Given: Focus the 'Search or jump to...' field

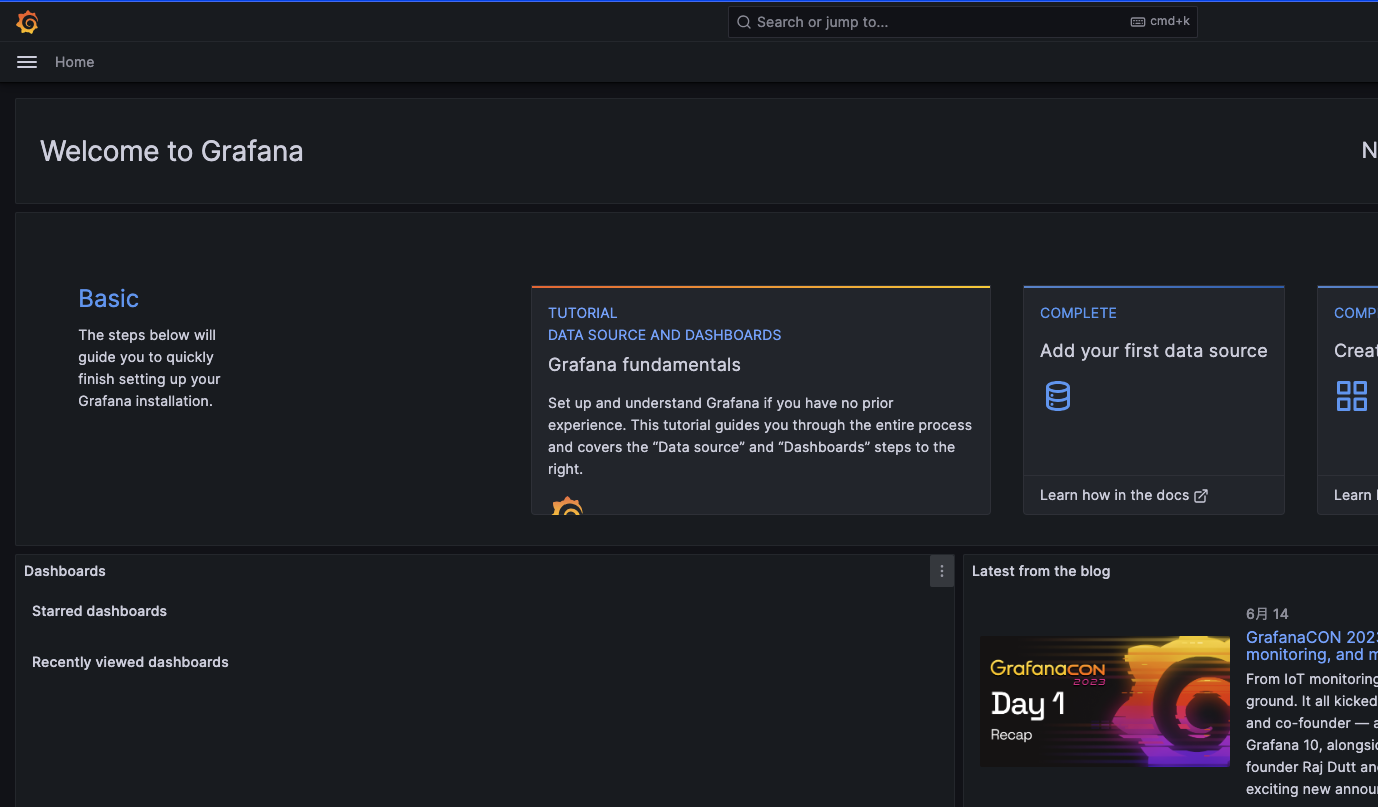Looking at the screenshot, I should pos(962,22).
